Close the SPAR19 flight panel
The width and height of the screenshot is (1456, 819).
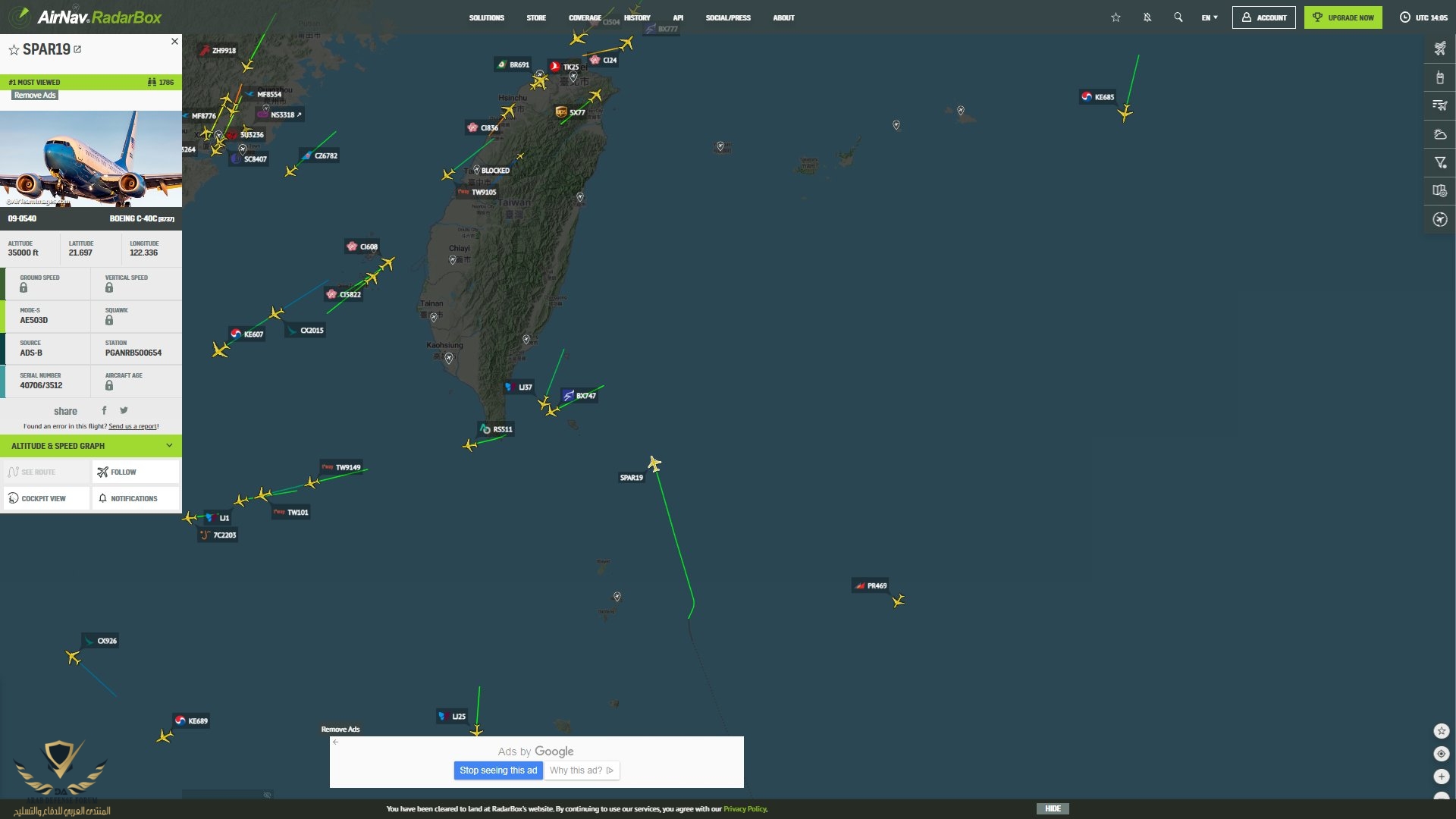(174, 42)
